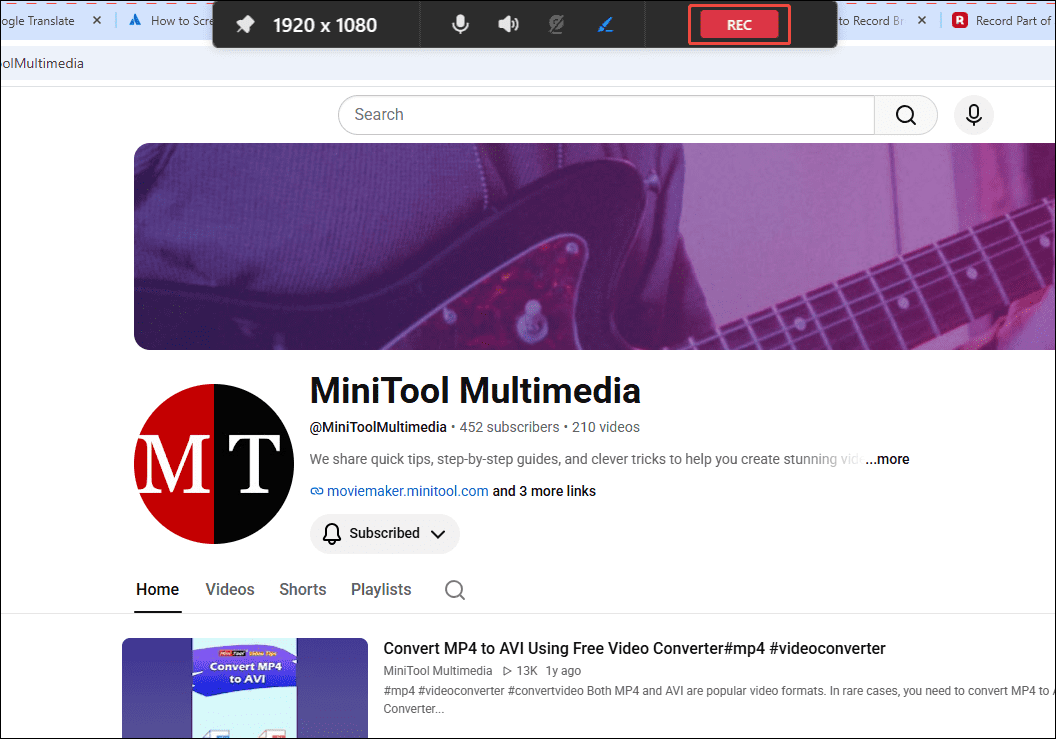
Task: Click MiniTool Multimedia name under the video
Action: coord(438,671)
